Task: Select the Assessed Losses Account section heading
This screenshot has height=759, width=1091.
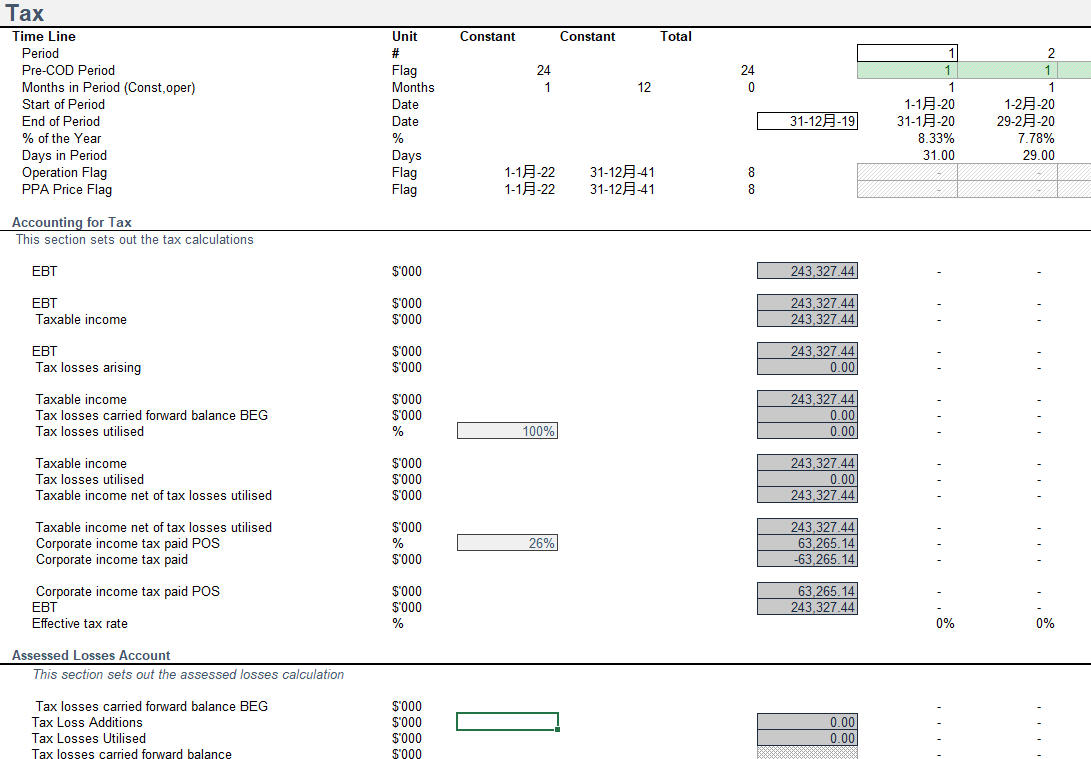Action: coord(91,655)
